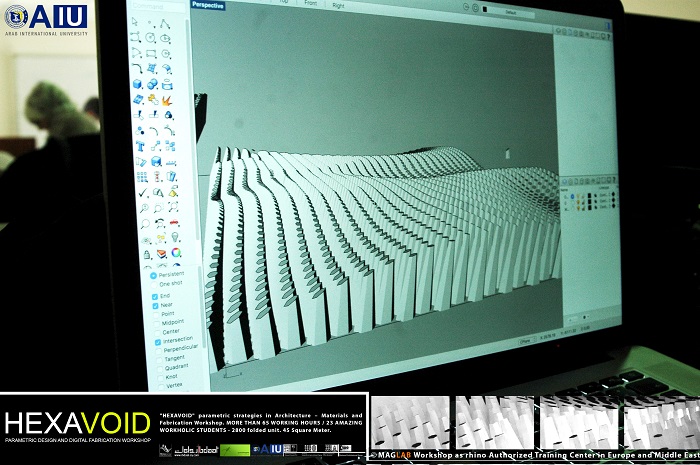Select the Persistent osnap radio button

click(152, 274)
